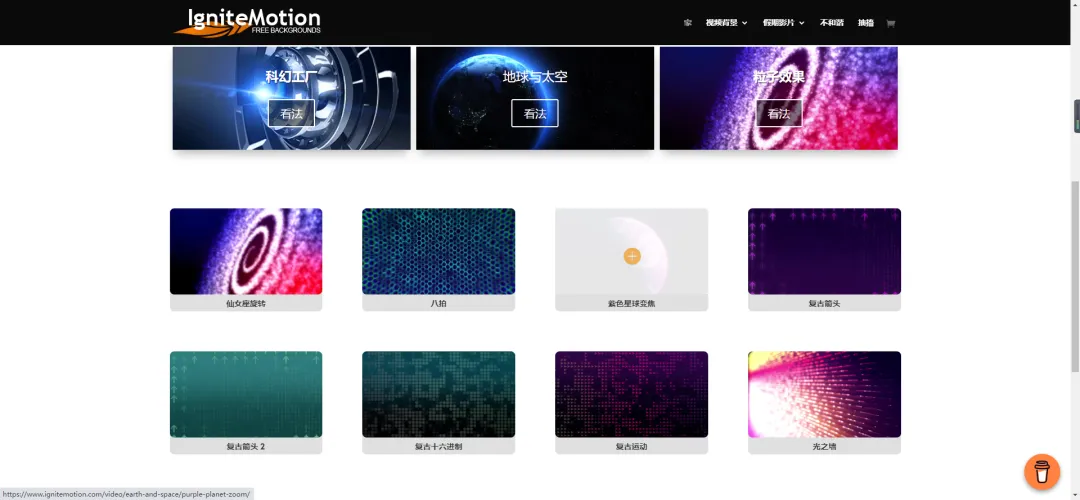Open the 复古箭头 2 teal thumbnail

pos(246,394)
